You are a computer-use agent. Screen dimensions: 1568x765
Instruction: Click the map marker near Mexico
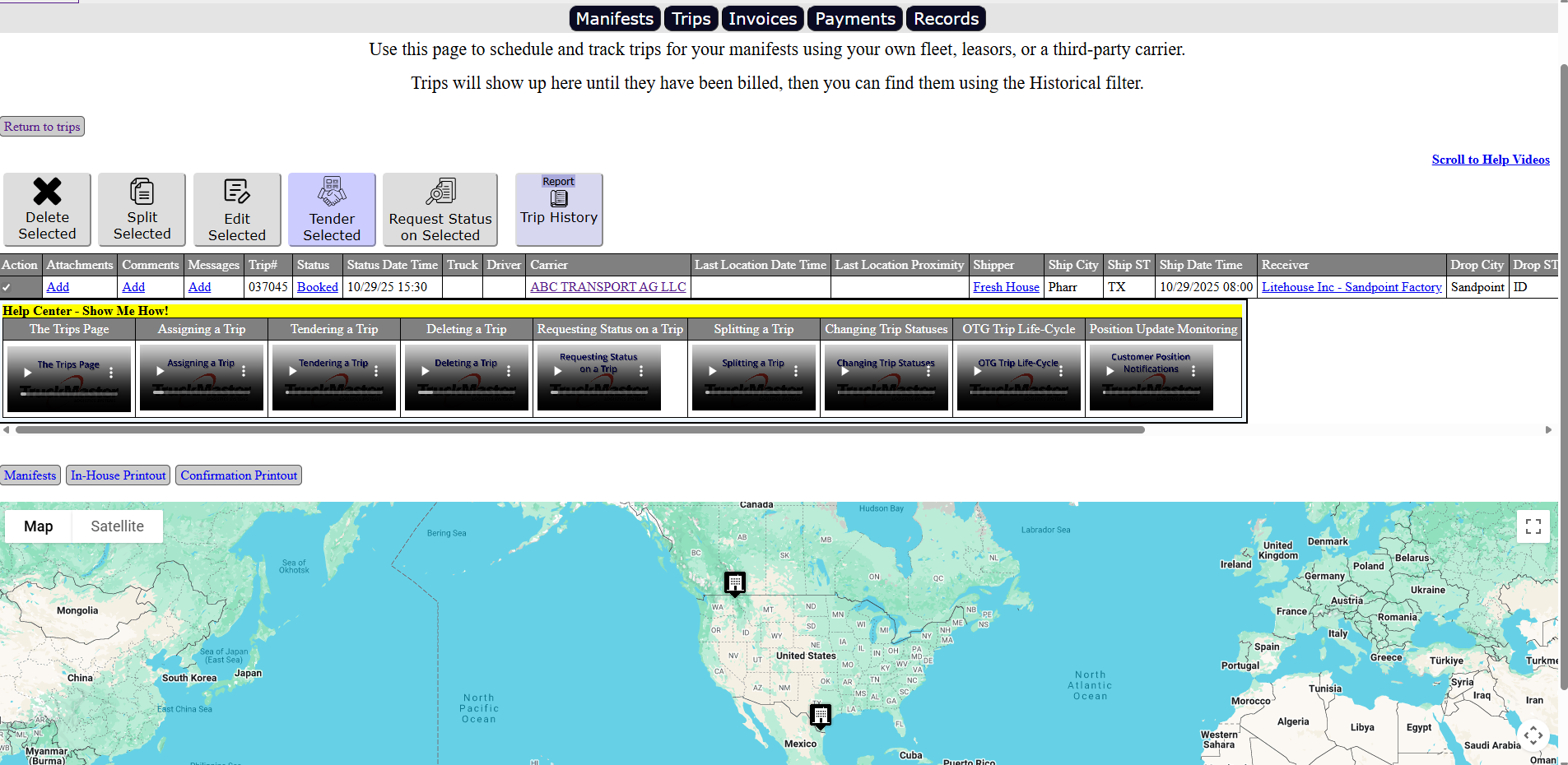tap(820, 715)
